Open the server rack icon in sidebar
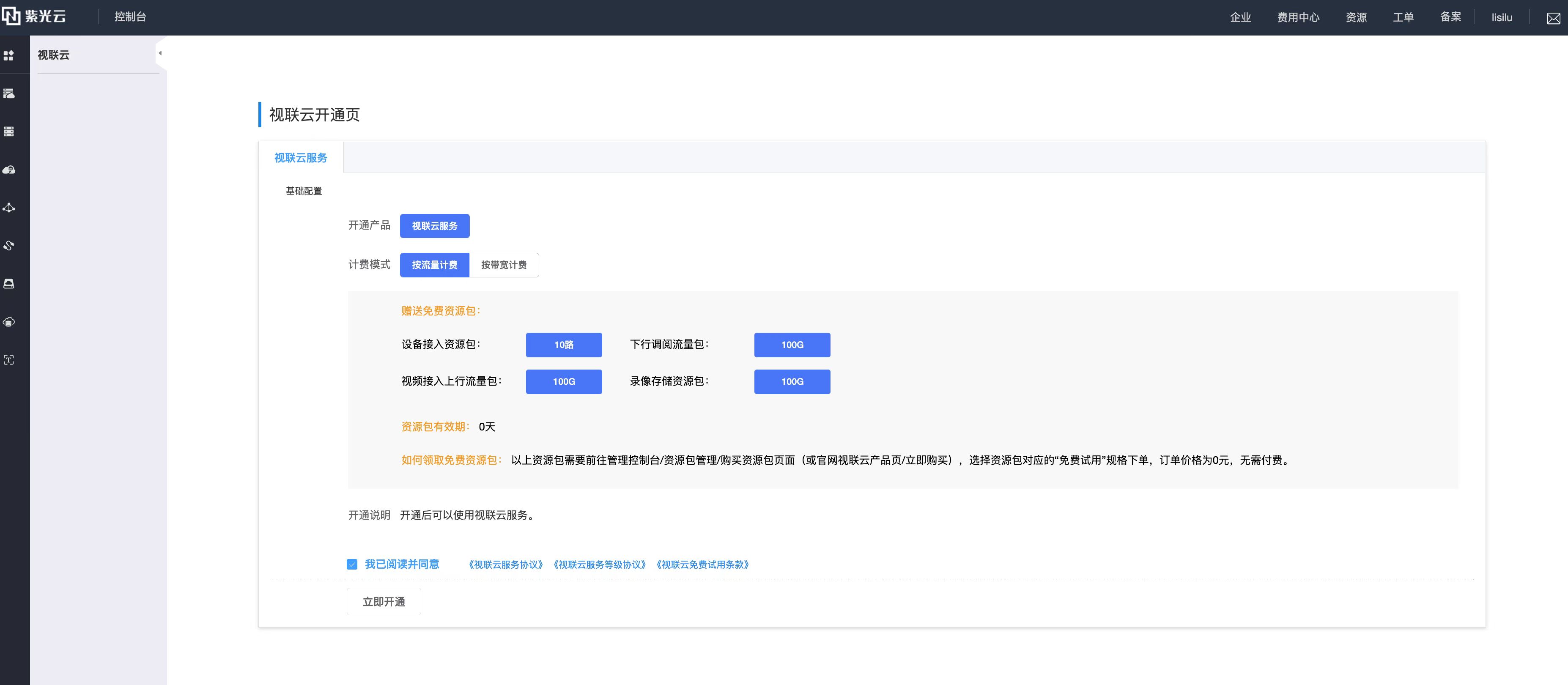This screenshot has height=685, width=1568. (x=8, y=132)
